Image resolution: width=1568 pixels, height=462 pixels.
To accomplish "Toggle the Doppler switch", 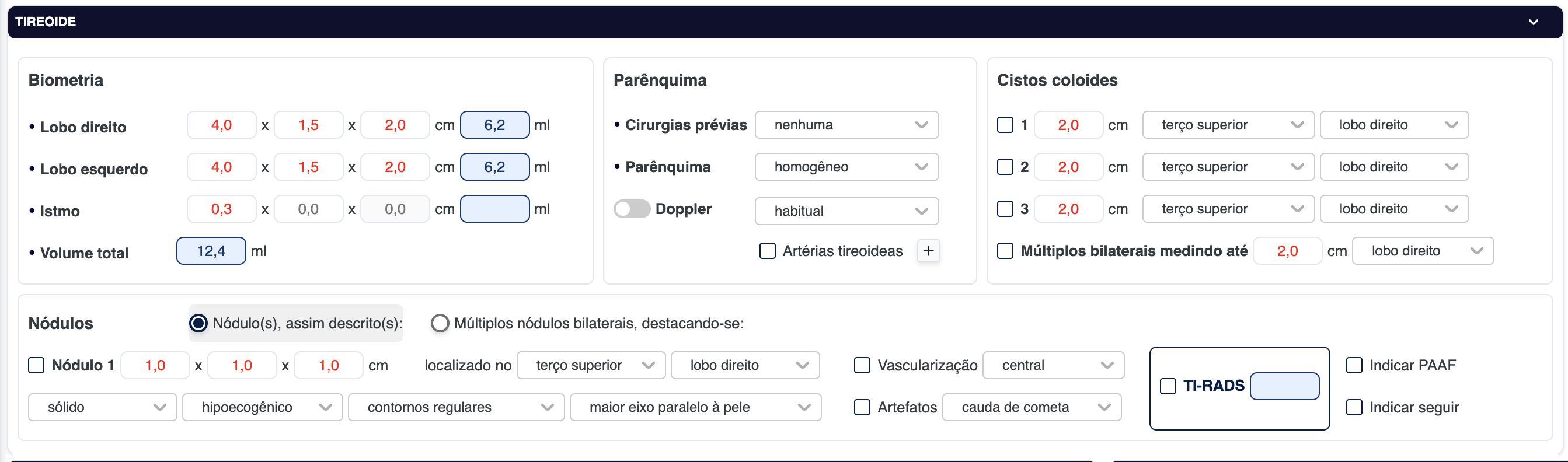I will 632,209.
